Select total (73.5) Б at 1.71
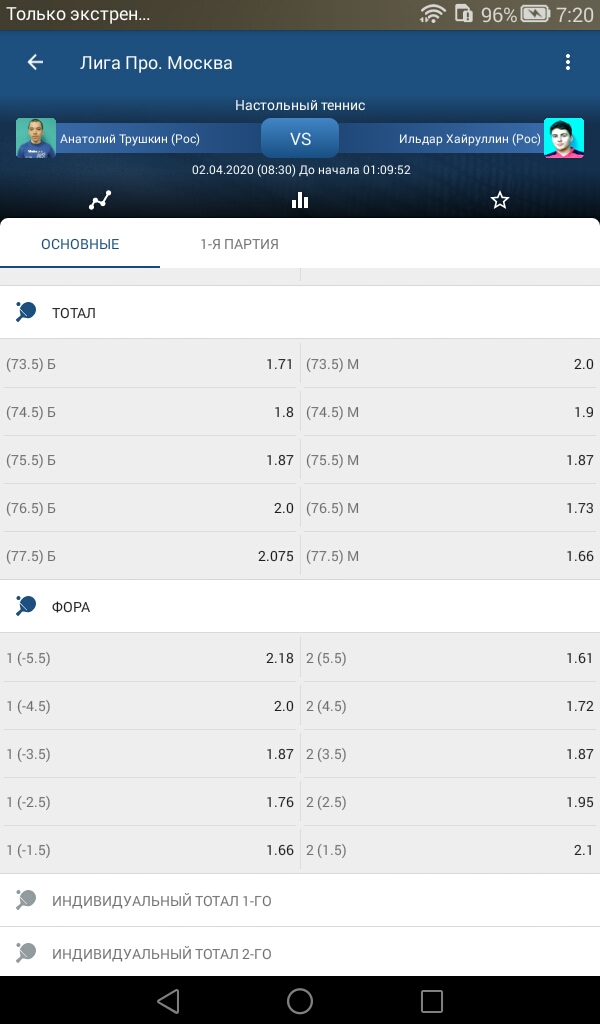Image resolution: width=600 pixels, height=1024 pixels. tap(150, 364)
